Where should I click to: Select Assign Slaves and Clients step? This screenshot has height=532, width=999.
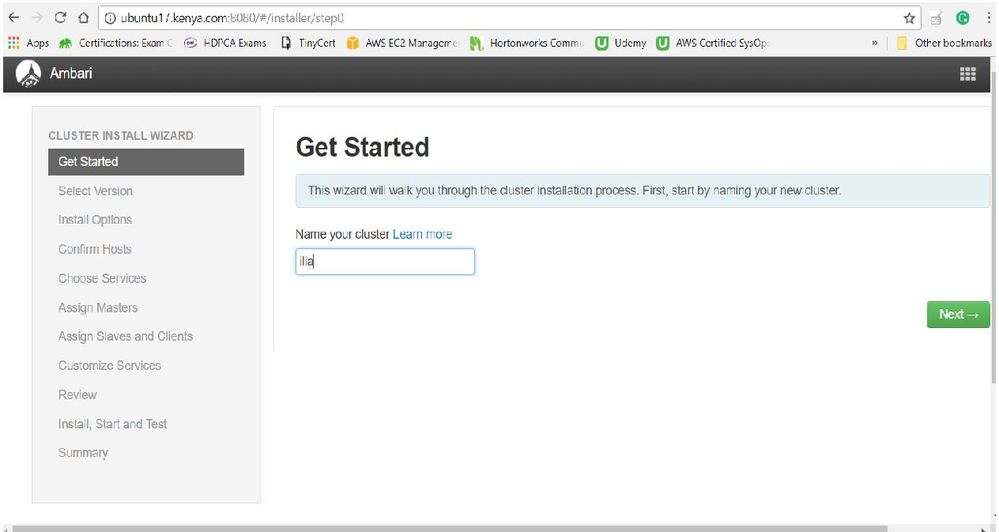(x=126, y=336)
